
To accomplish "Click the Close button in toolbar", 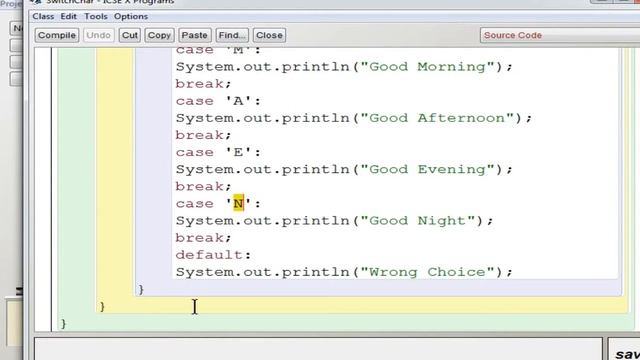I will tap(269, 35).
